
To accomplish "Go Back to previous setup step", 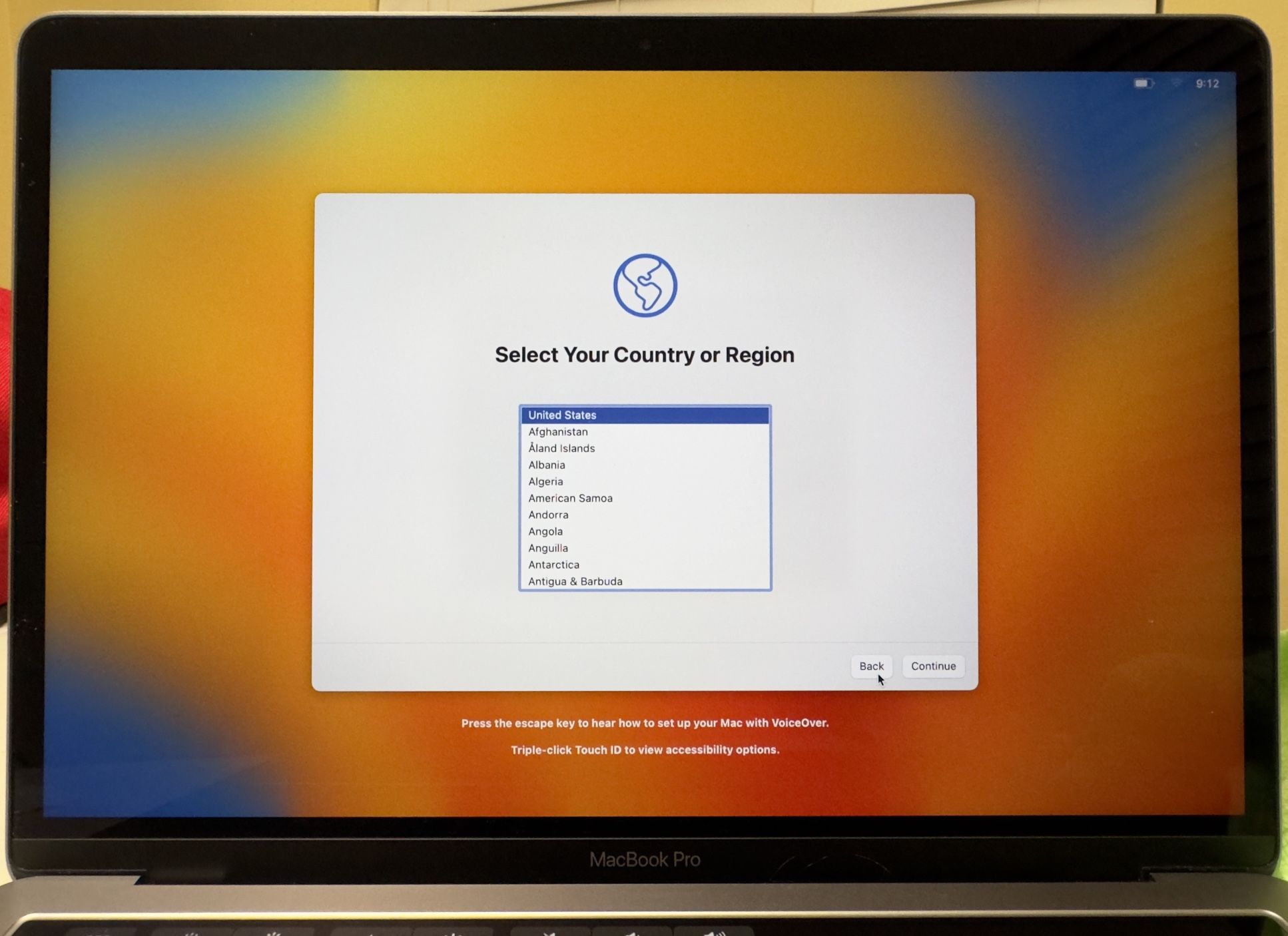I will pos(871,666).
